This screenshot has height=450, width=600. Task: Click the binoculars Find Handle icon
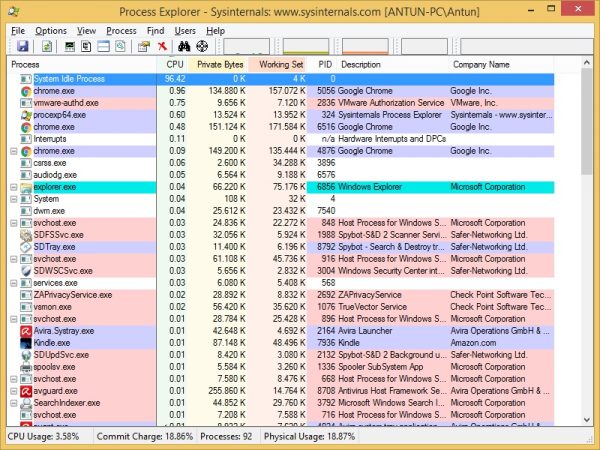click(184, 47)
